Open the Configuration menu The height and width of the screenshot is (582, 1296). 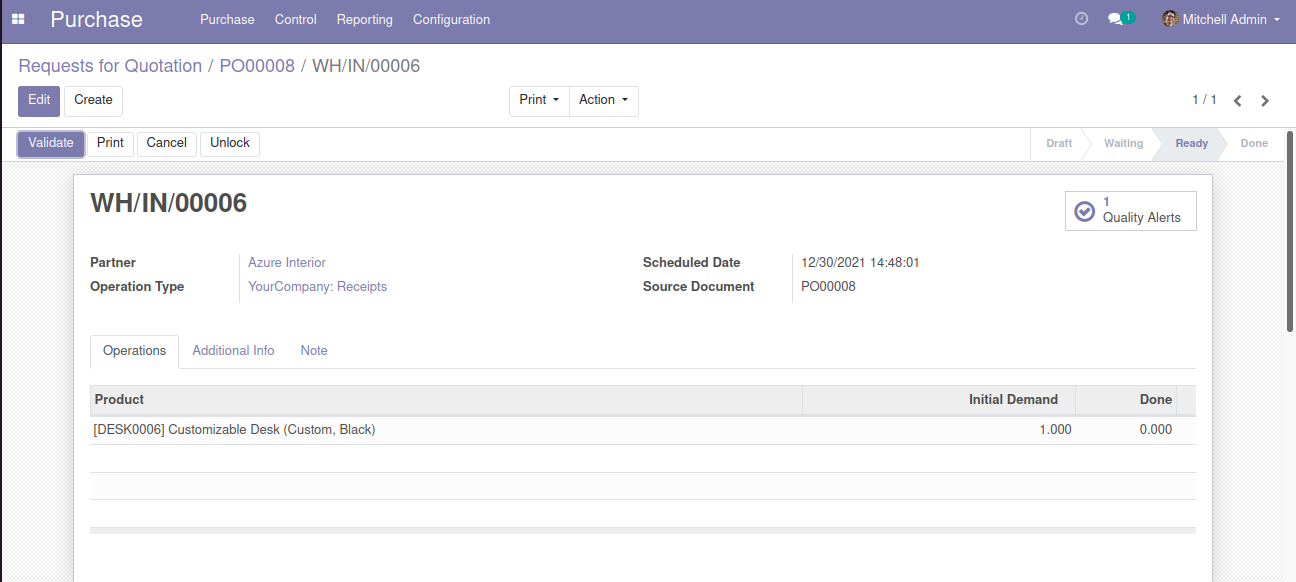tap(452, 19)
